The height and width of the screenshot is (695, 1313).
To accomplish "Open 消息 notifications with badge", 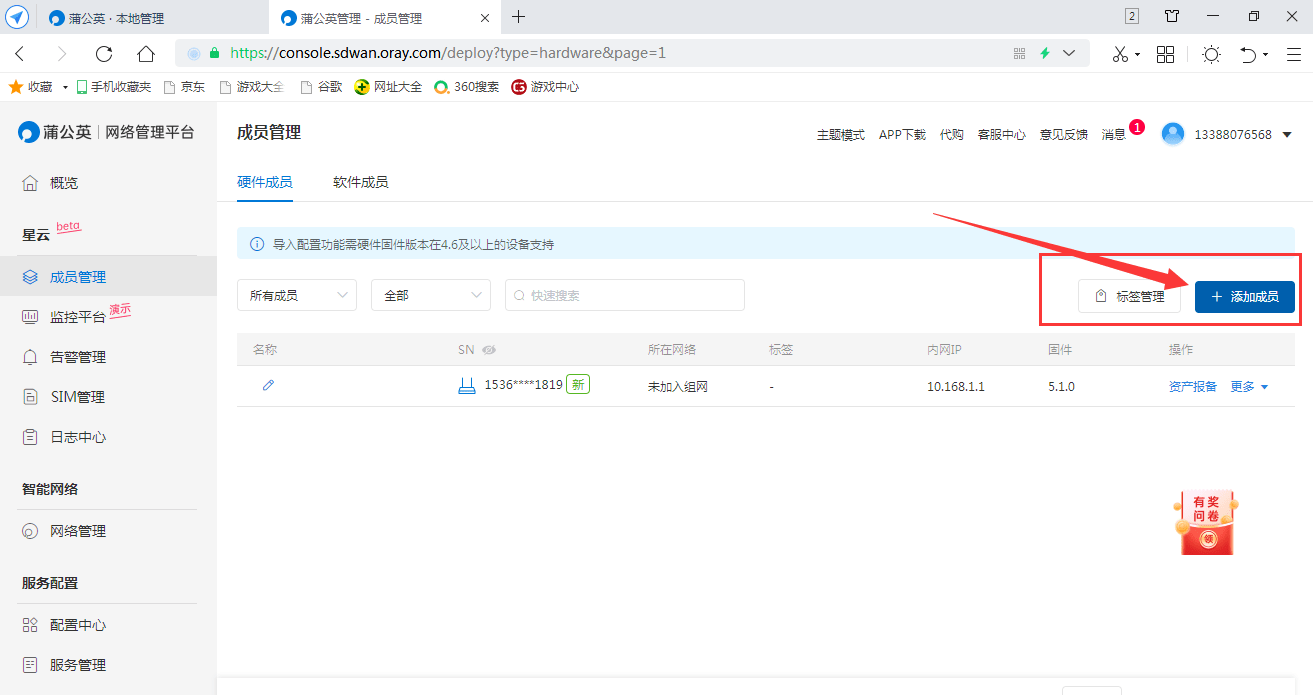I will coord(1115,135).
